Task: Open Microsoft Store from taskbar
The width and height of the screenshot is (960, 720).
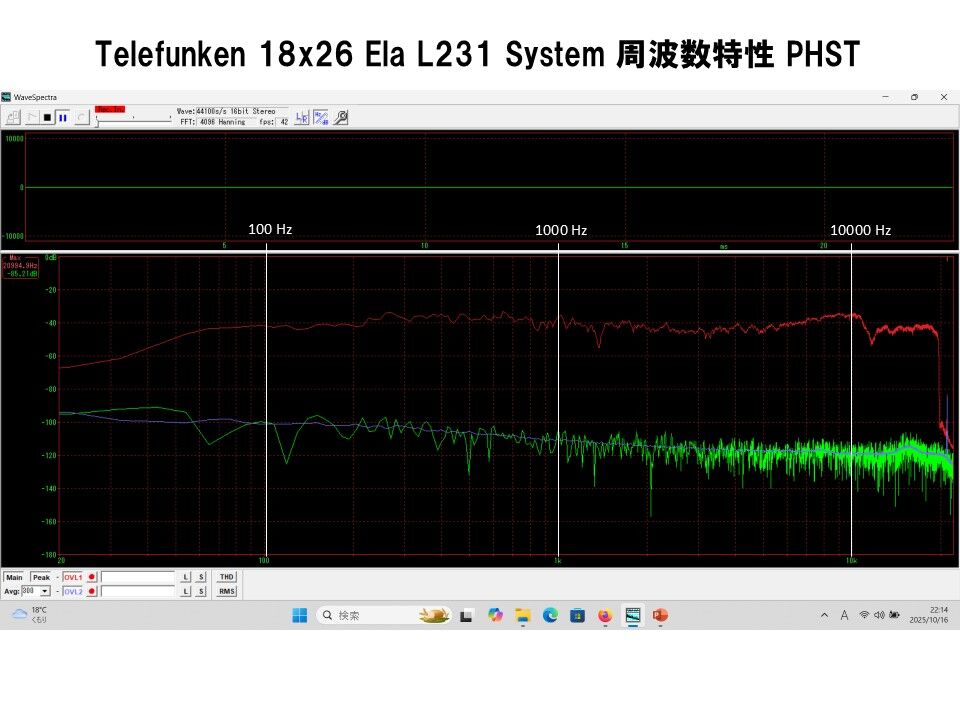Action: click(577, 615)
